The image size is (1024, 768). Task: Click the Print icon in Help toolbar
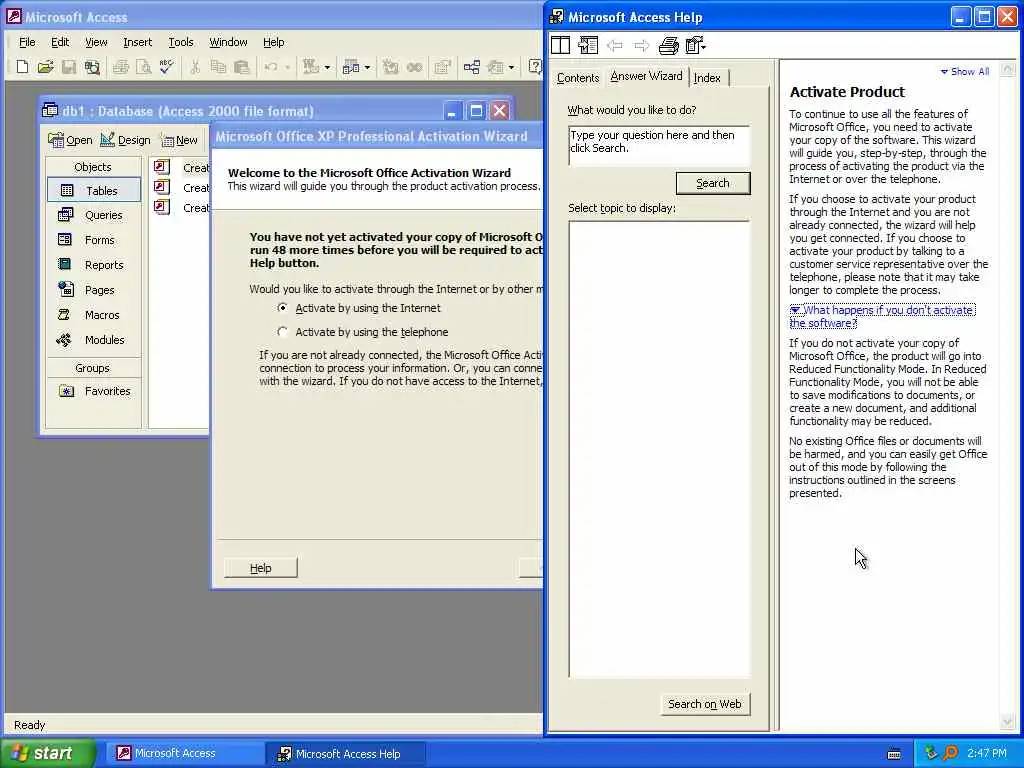click(669, 45)
